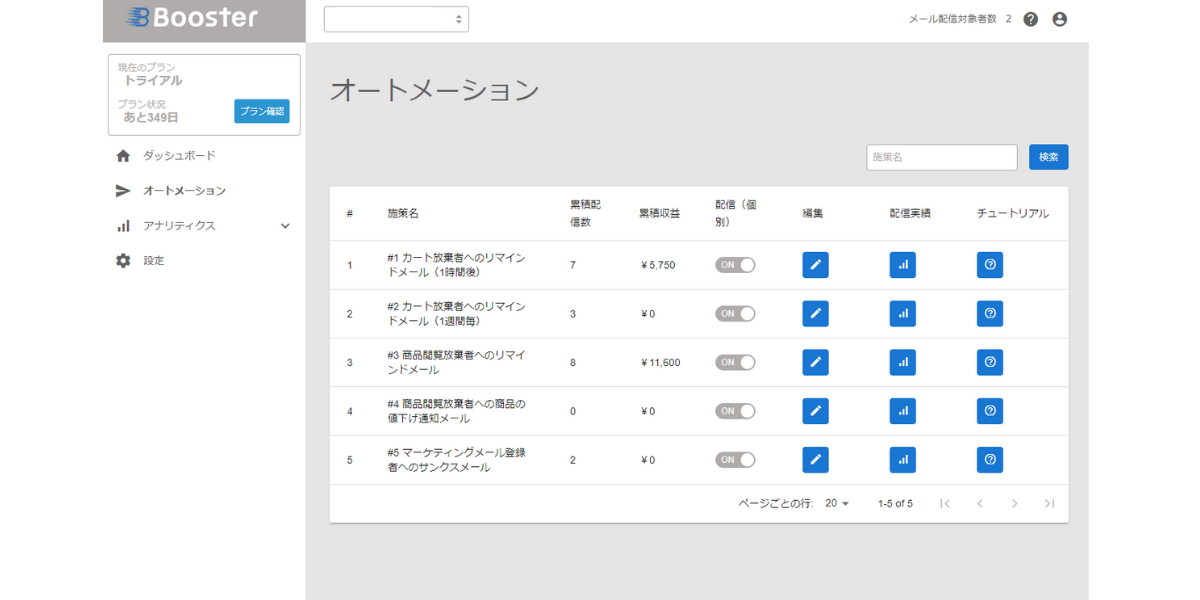Open the rows per page dropdown showing 20
The image size is (1200, 600).
click(x=838, y=503)
